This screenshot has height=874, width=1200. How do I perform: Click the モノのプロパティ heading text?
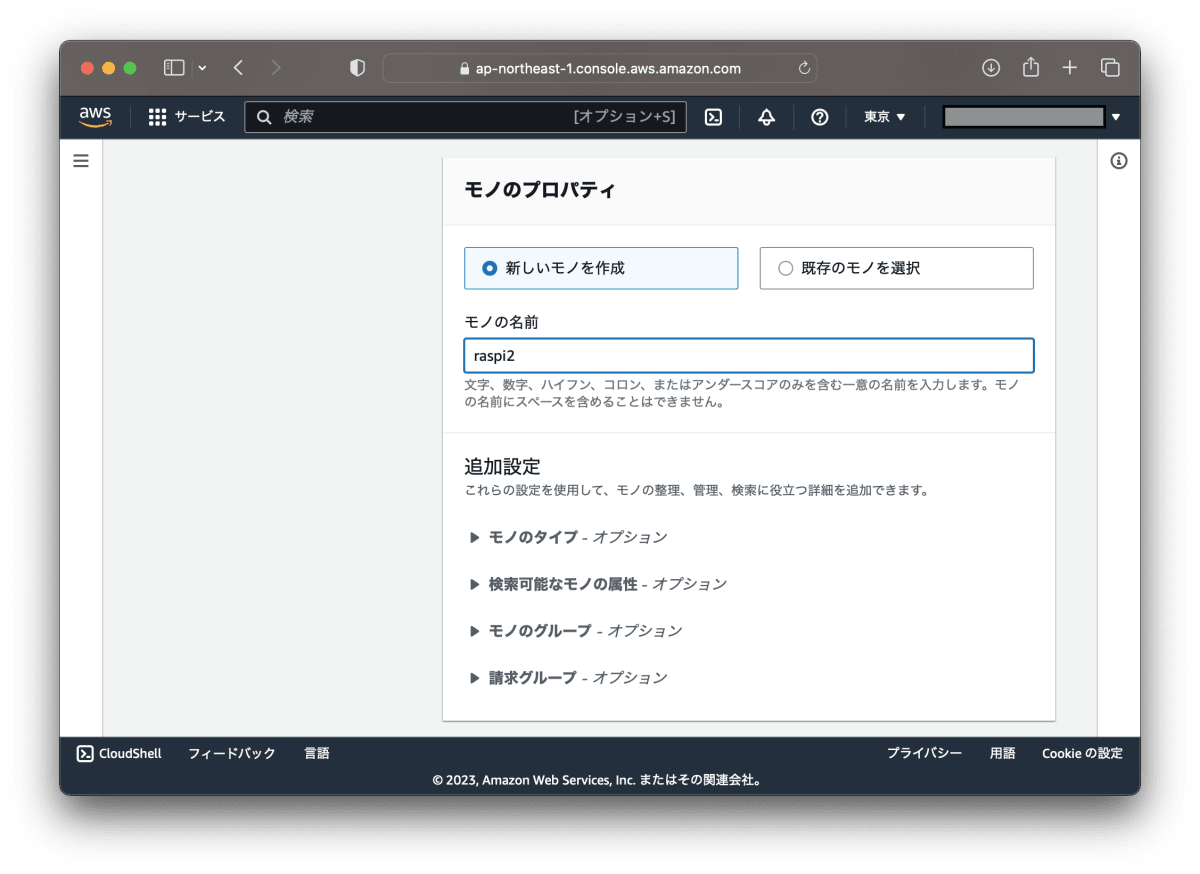tap(540, 190)
